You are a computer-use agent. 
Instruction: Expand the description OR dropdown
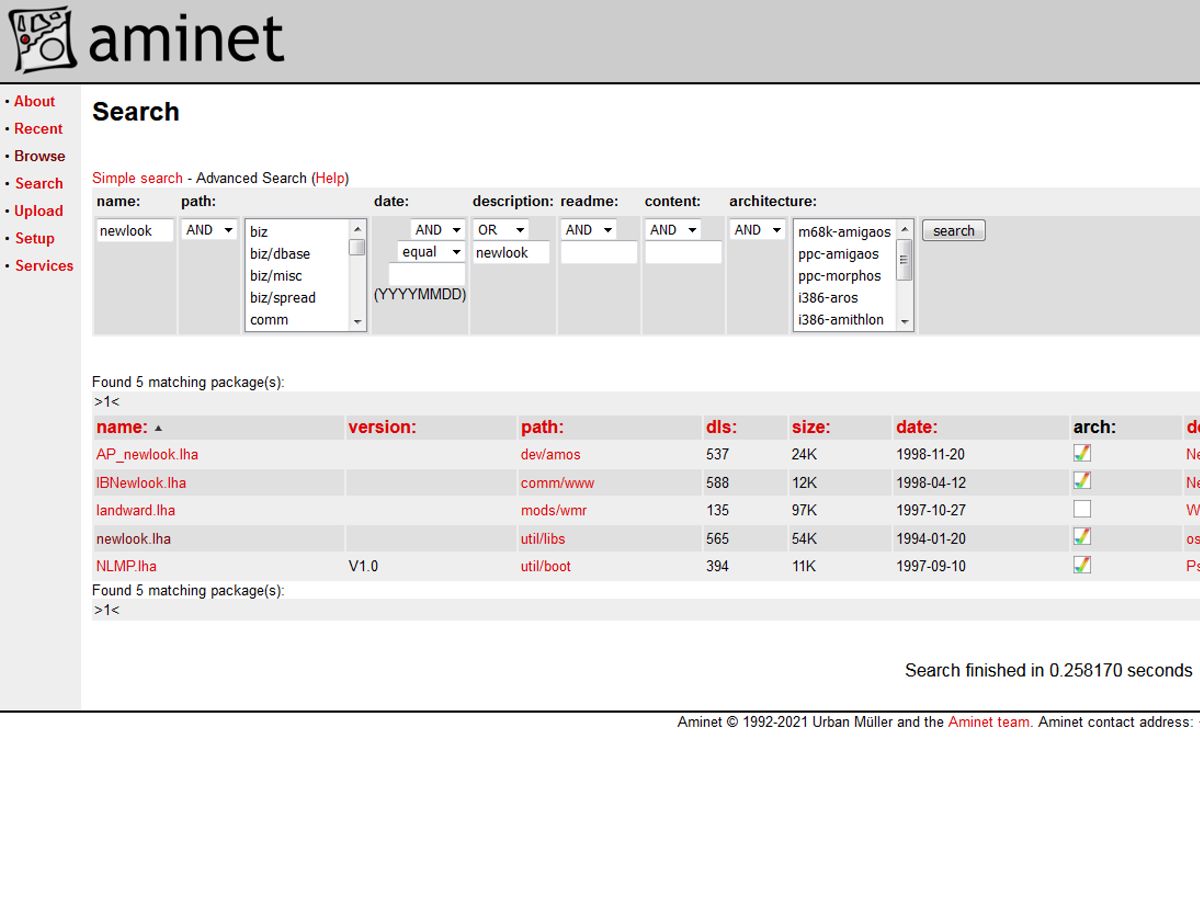click(x=501, y=230)
